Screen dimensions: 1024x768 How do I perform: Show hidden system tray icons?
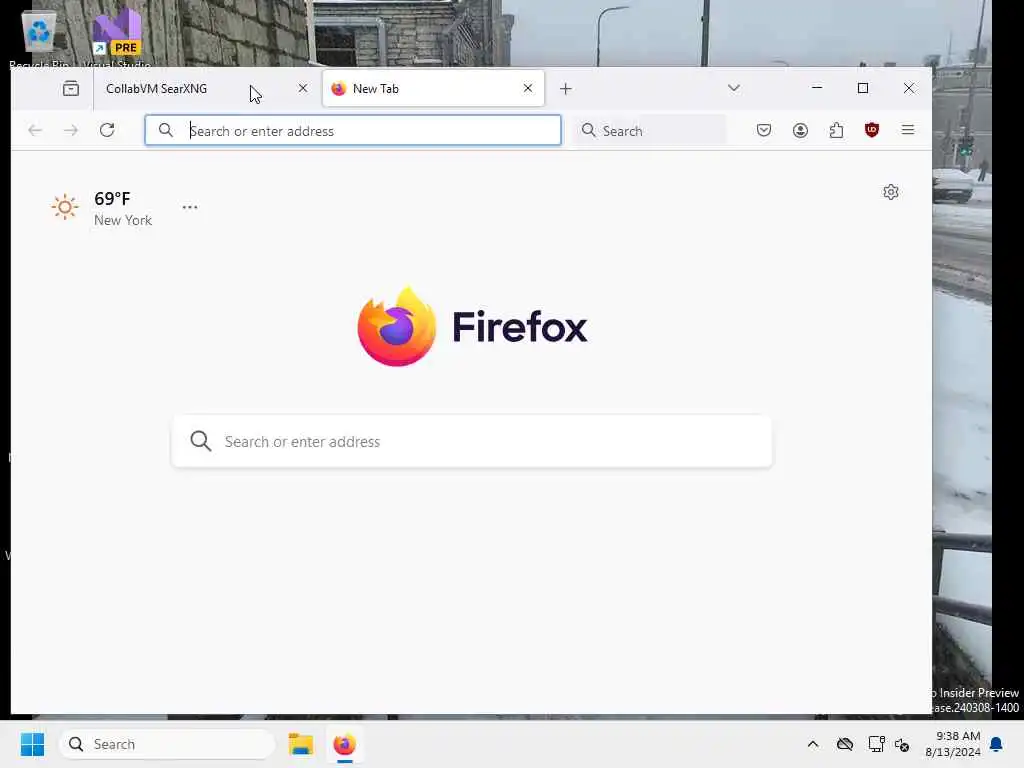point(812,744)
